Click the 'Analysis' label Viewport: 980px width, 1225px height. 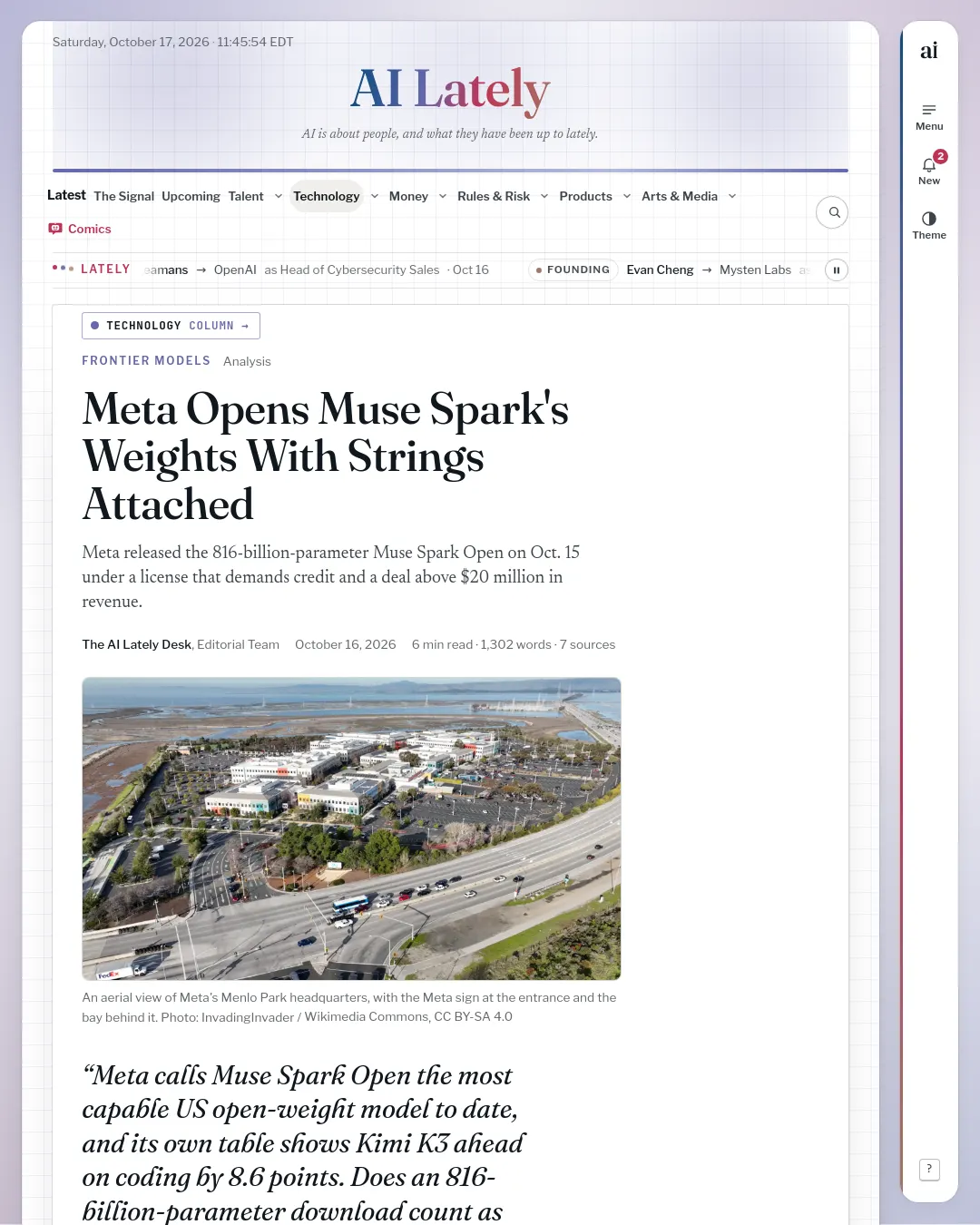[247, 361]
